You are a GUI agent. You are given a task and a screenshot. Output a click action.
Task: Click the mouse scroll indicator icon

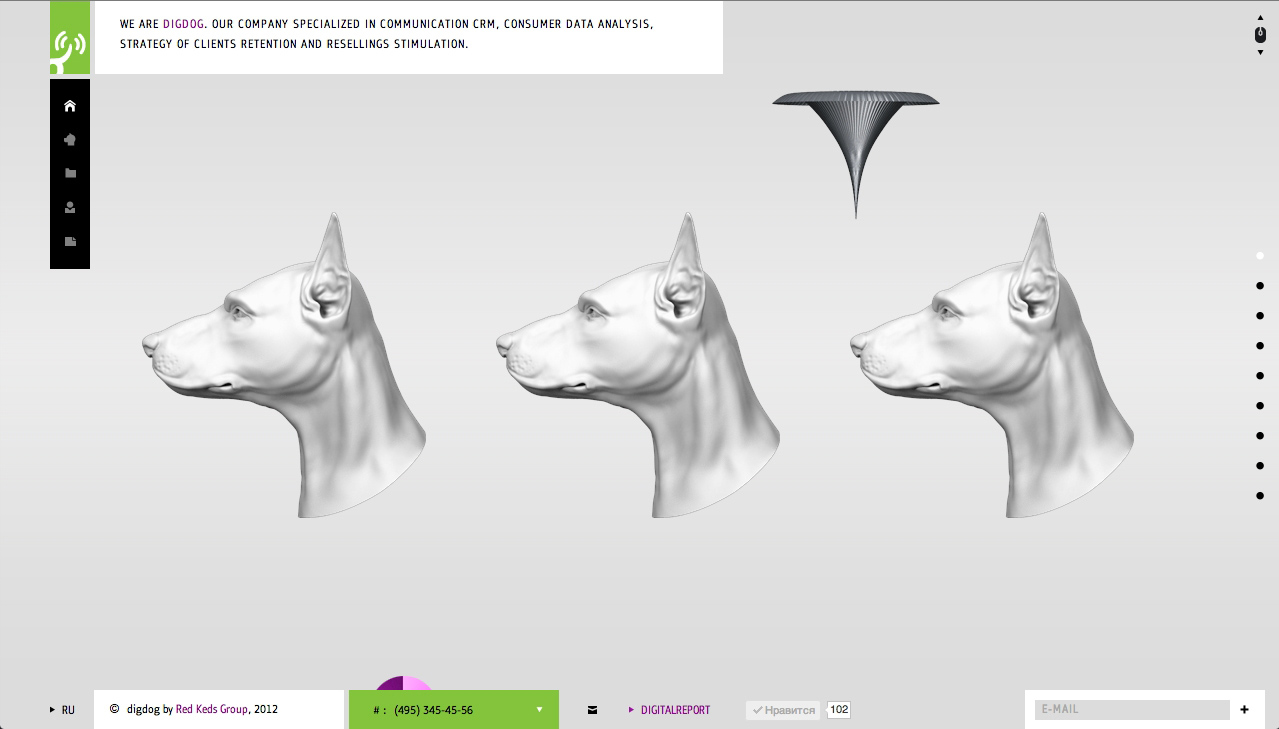[1260, 34]
